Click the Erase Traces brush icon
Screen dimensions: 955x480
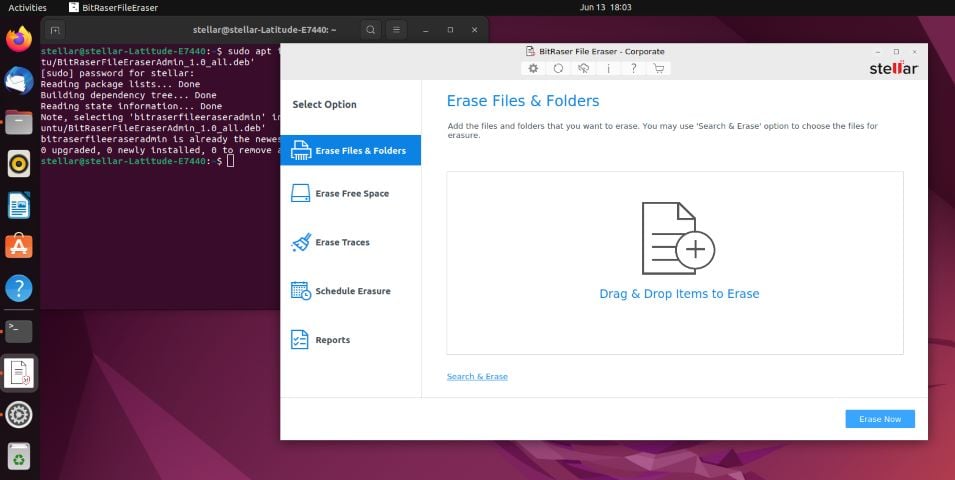[301, 242]
